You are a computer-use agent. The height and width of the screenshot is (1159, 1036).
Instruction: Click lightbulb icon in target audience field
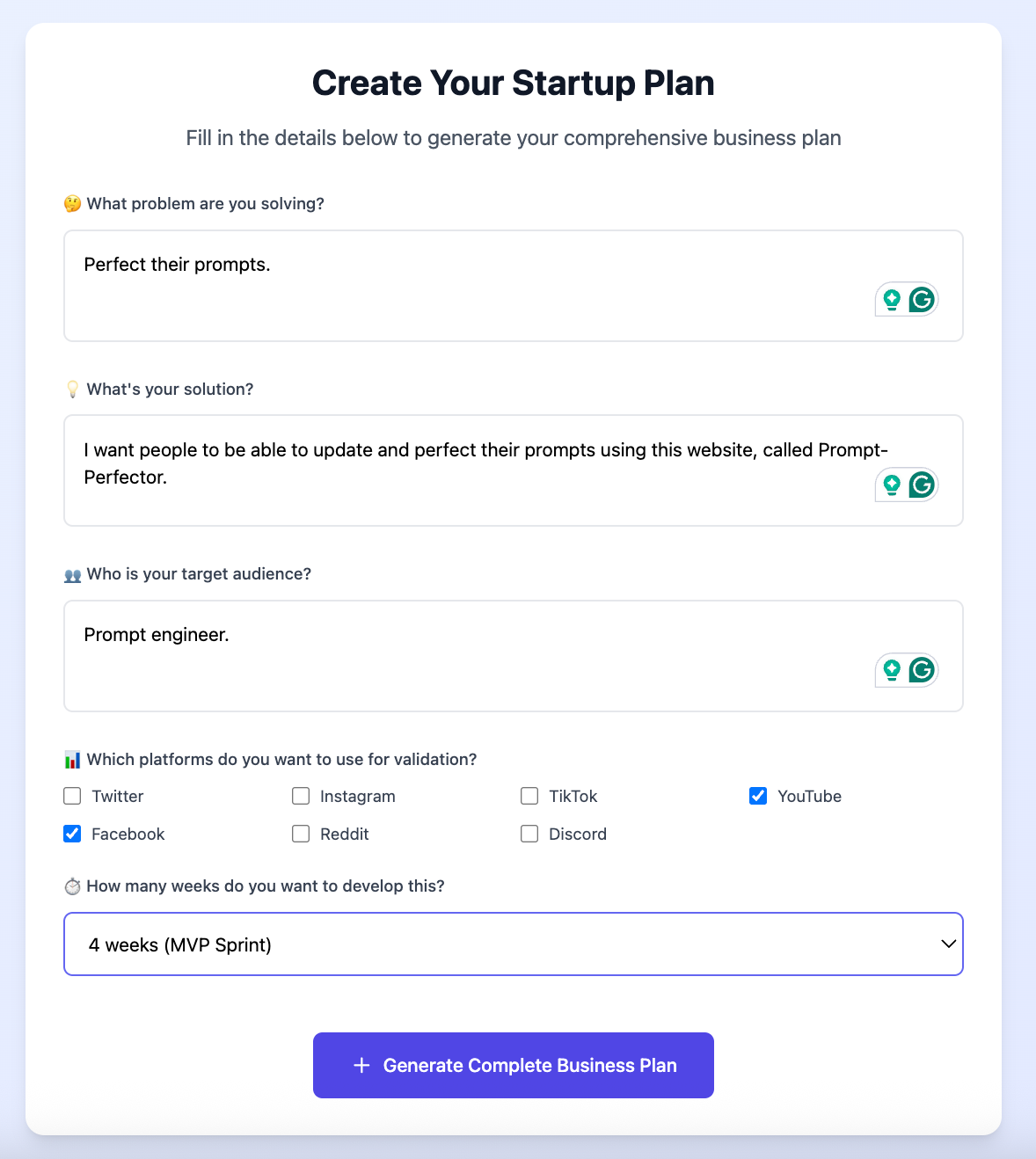tap(892, 670)
